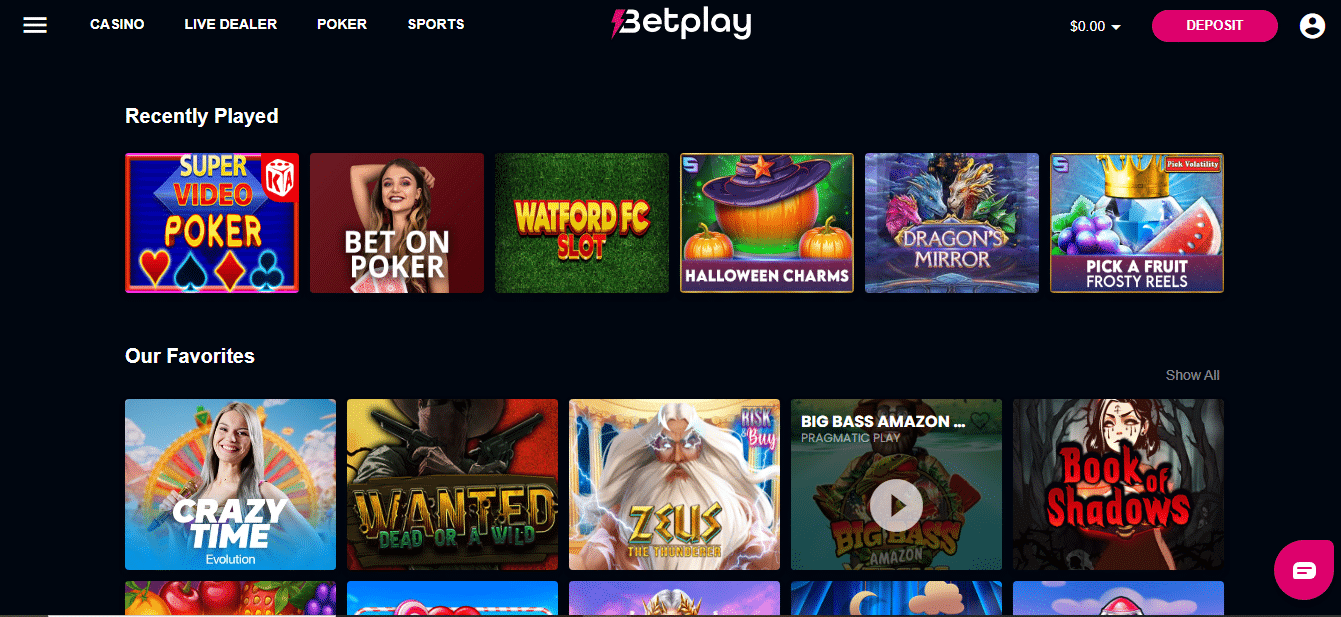
Task: Go to the Casino section
Action: click(117, 24)
